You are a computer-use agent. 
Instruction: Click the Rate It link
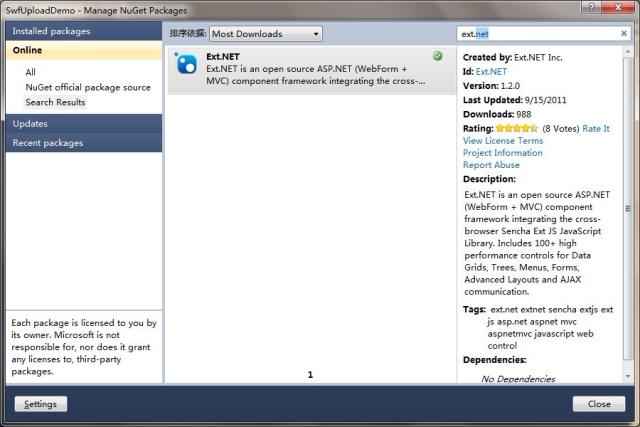596,129
